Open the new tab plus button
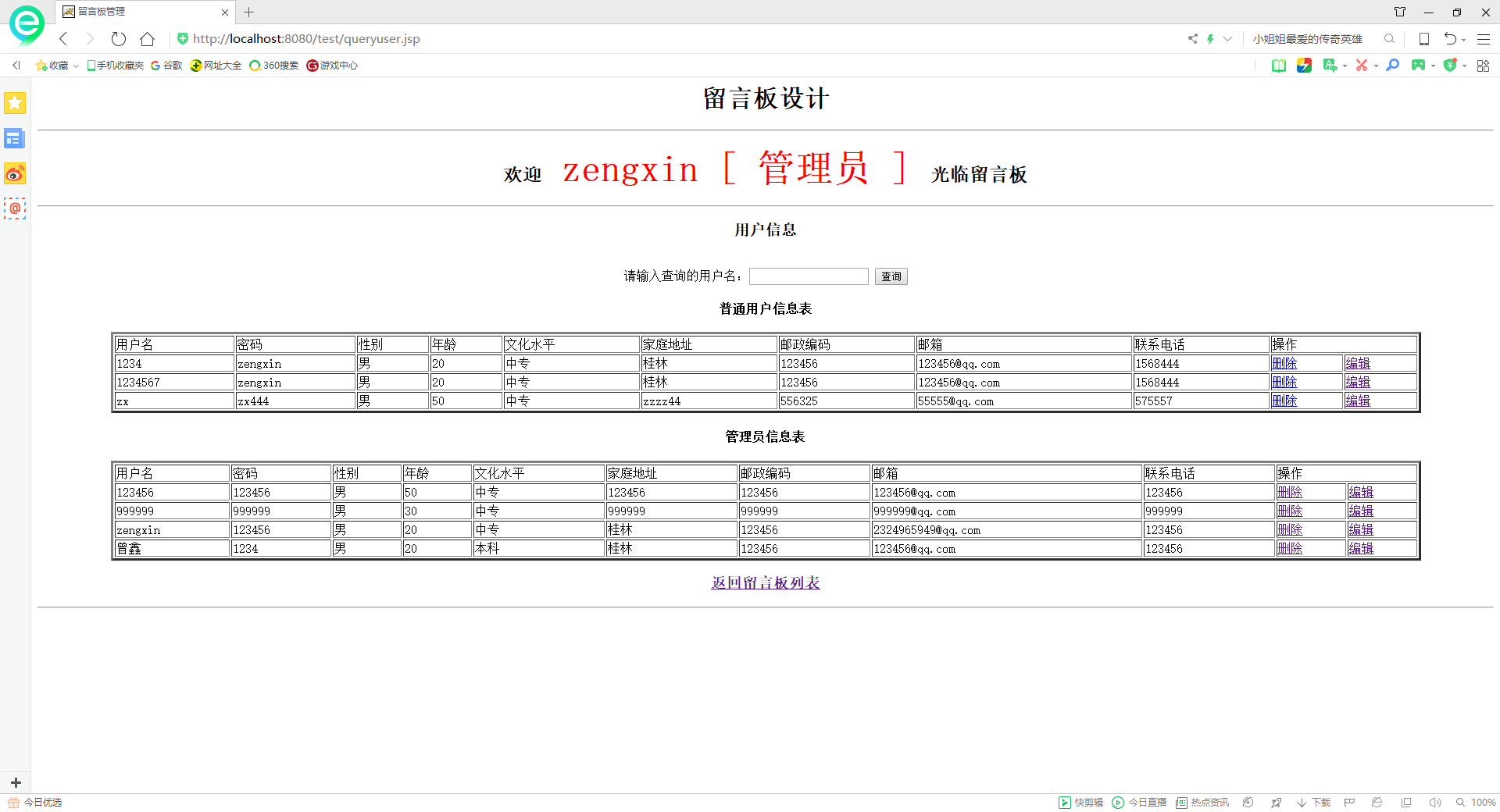1500x812 pixels. pyautogui.click(x=248, y=12)
